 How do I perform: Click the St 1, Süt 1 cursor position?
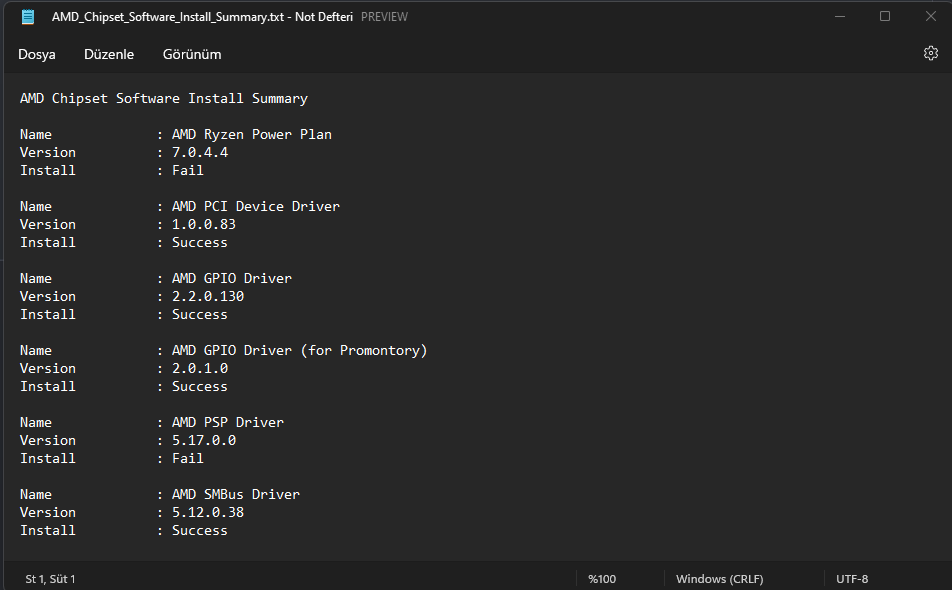click(x=51, y=579)
